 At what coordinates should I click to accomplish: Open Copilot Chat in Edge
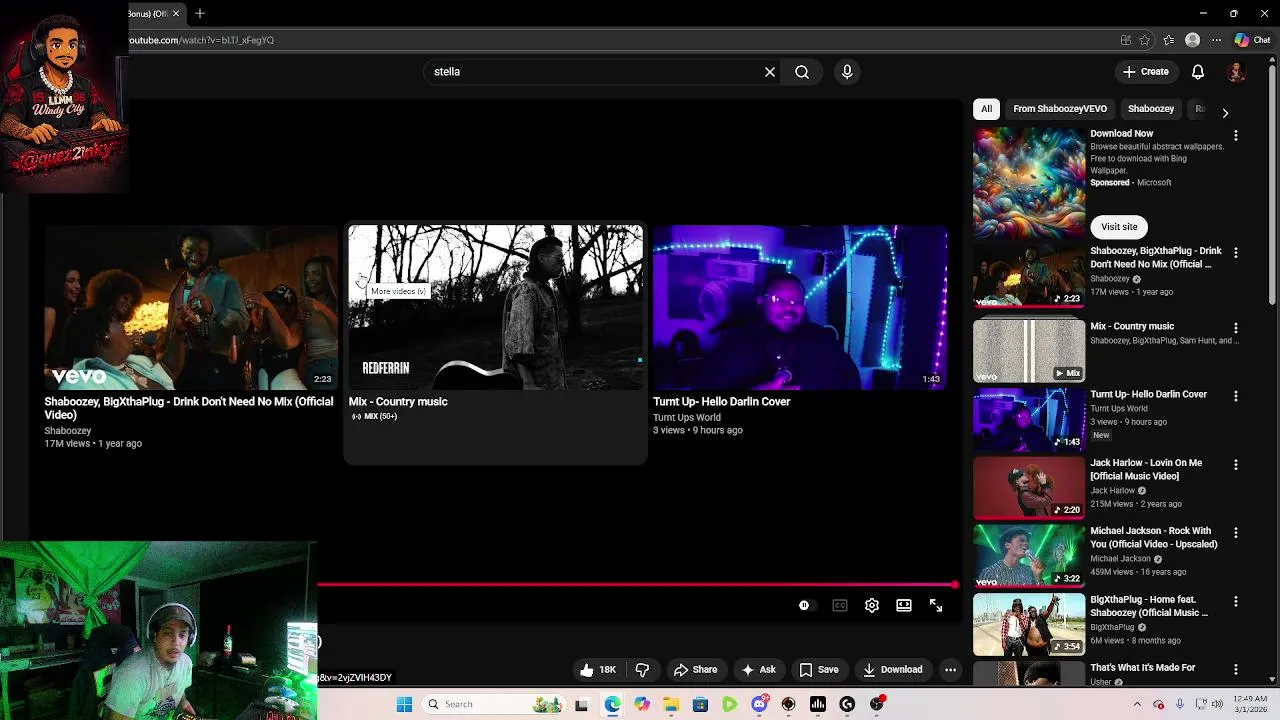click(1252, 40)
